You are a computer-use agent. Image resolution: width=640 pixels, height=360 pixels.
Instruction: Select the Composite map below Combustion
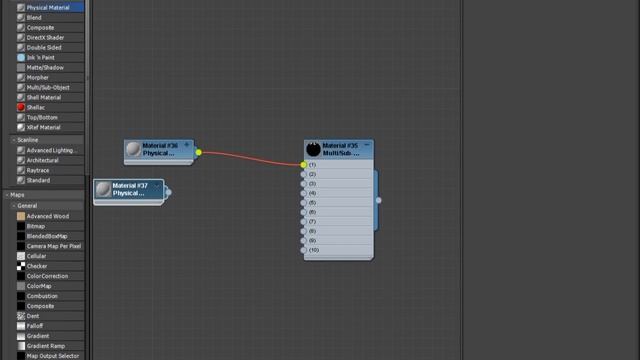(50, 306)
